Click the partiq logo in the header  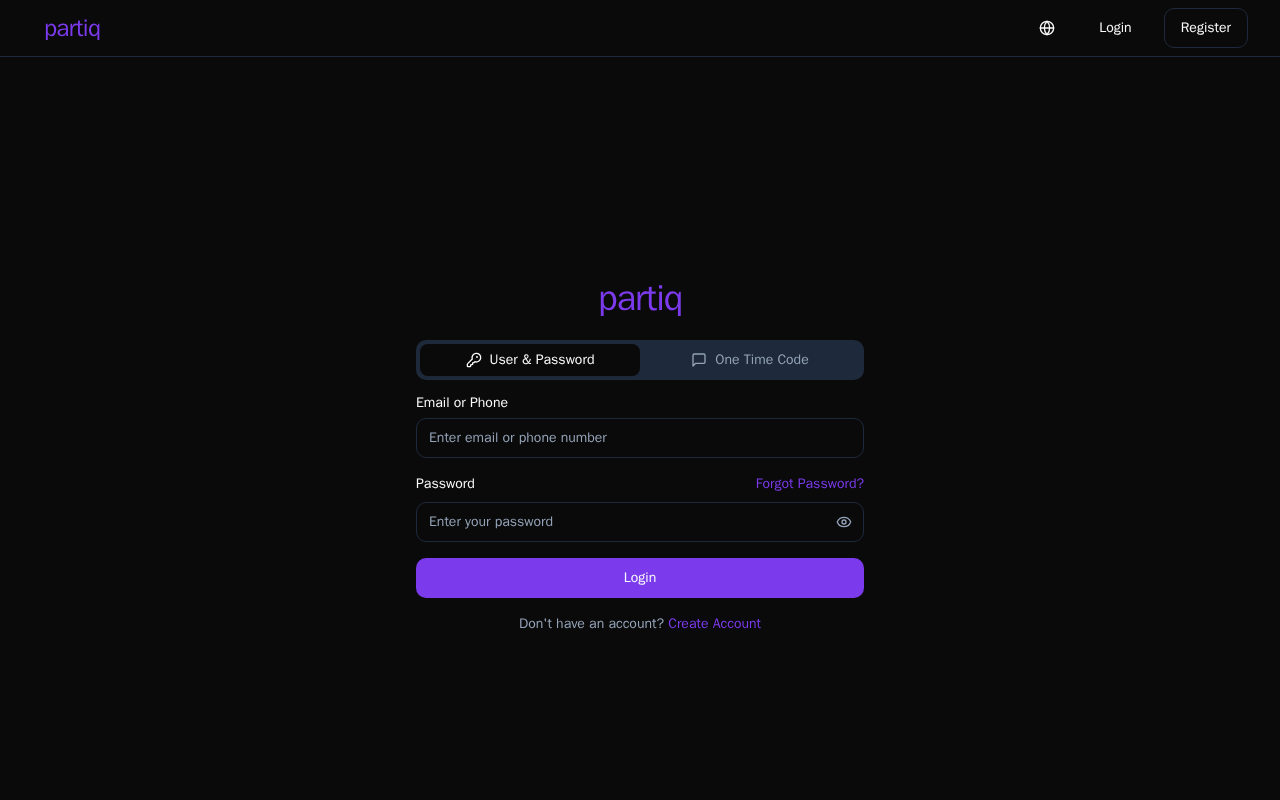coord(72,28)
